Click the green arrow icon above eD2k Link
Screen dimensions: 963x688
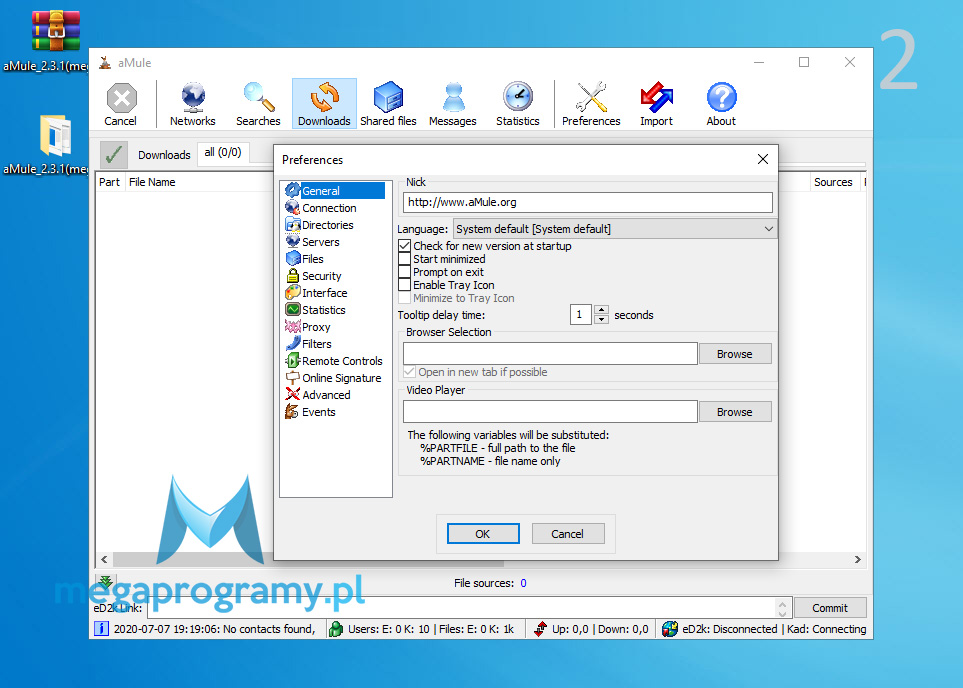coord(106,582)
